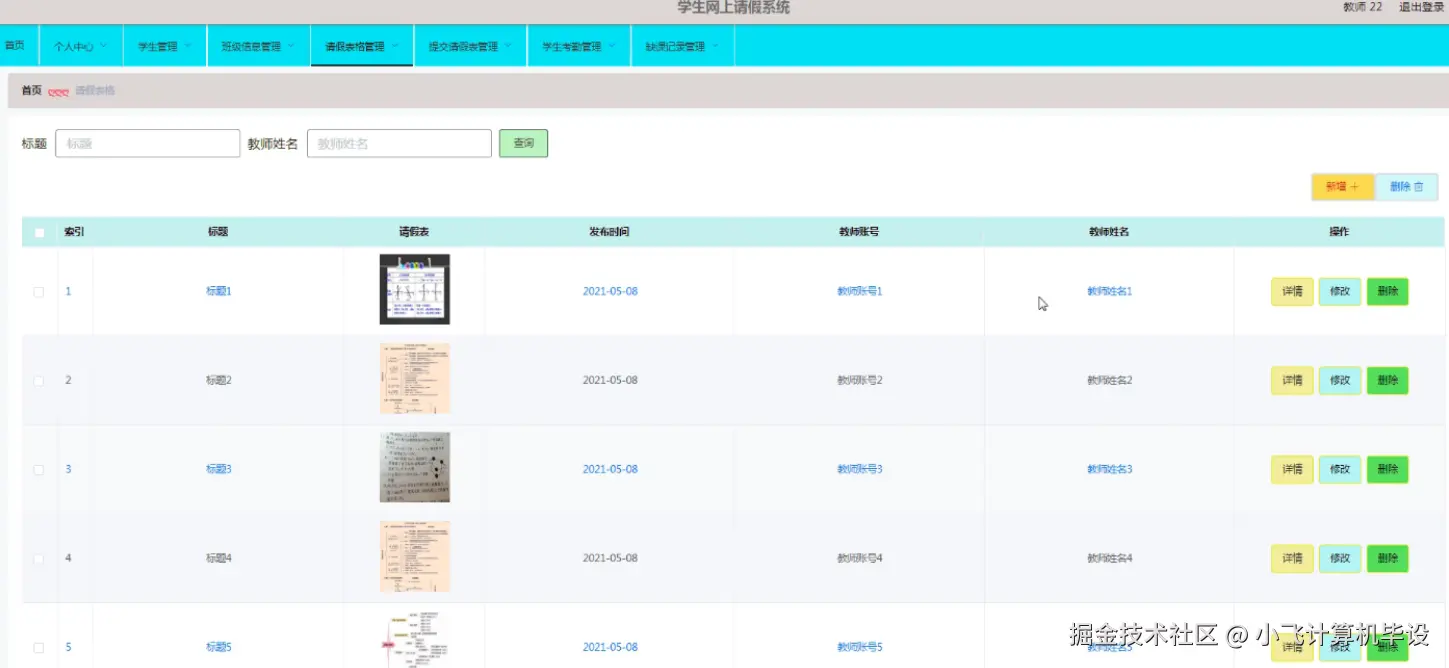Click the 索引 column header

point(74,232)
